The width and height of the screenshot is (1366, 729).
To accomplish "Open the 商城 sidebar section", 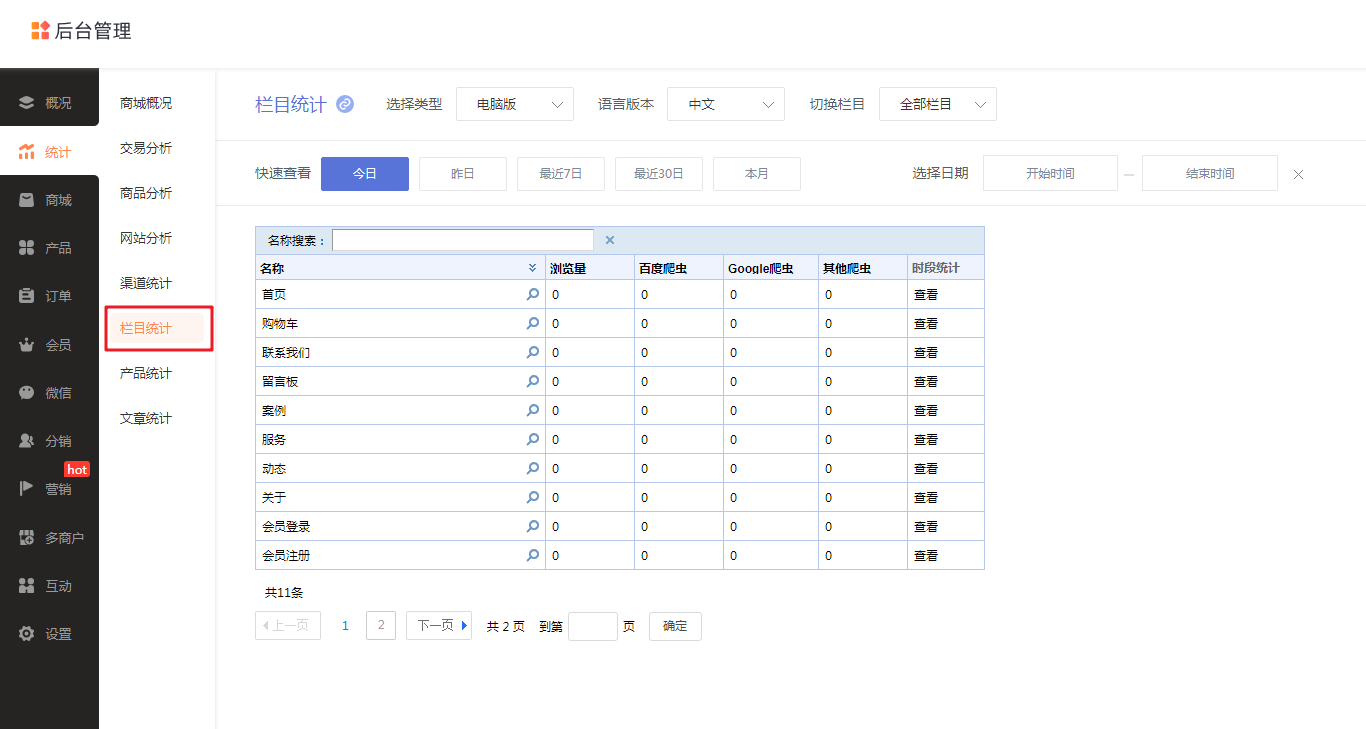I will 49,200.
